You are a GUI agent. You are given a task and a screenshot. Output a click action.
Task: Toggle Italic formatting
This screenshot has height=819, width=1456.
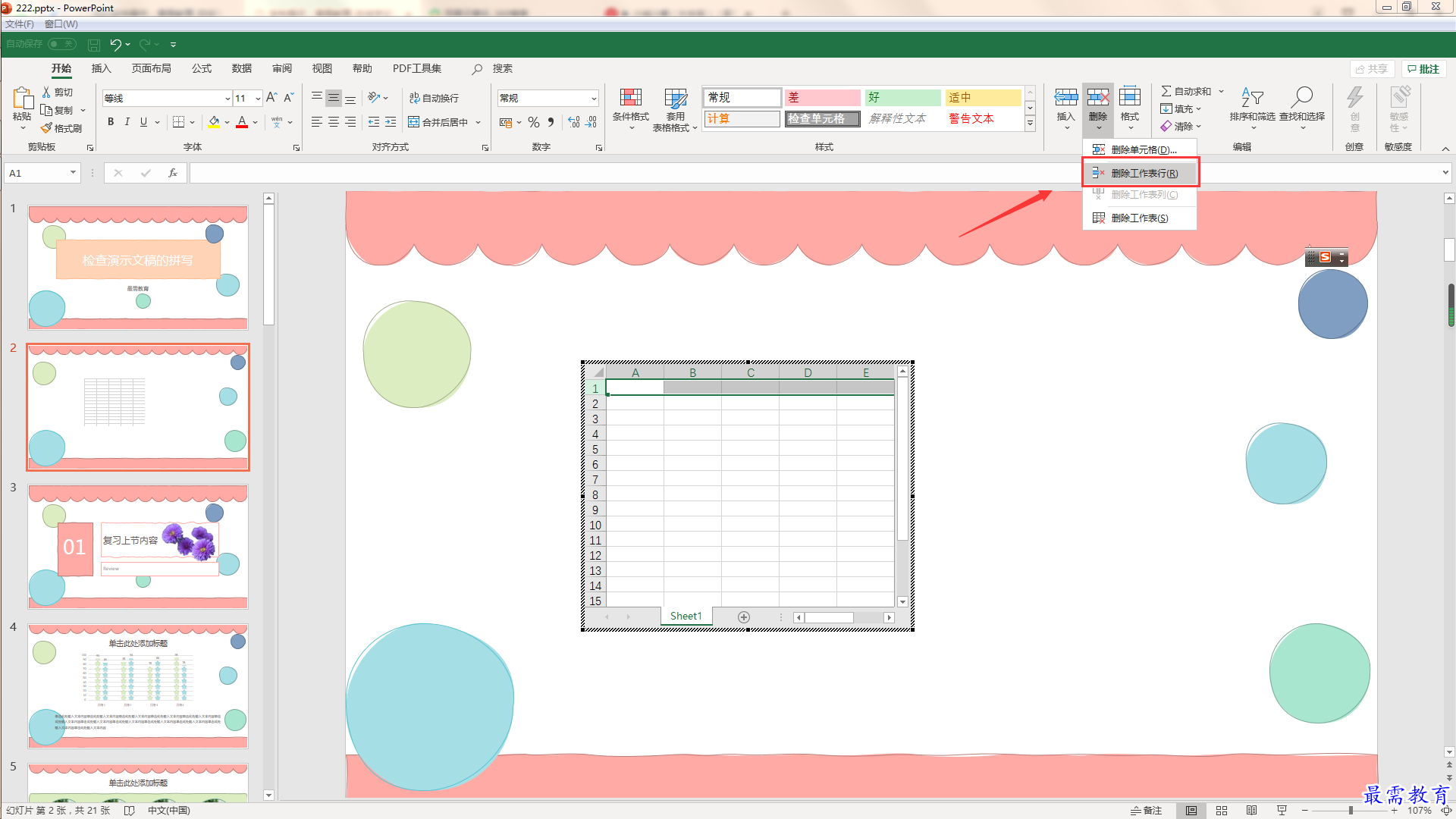pyautogui.click(x=127, y=122)
